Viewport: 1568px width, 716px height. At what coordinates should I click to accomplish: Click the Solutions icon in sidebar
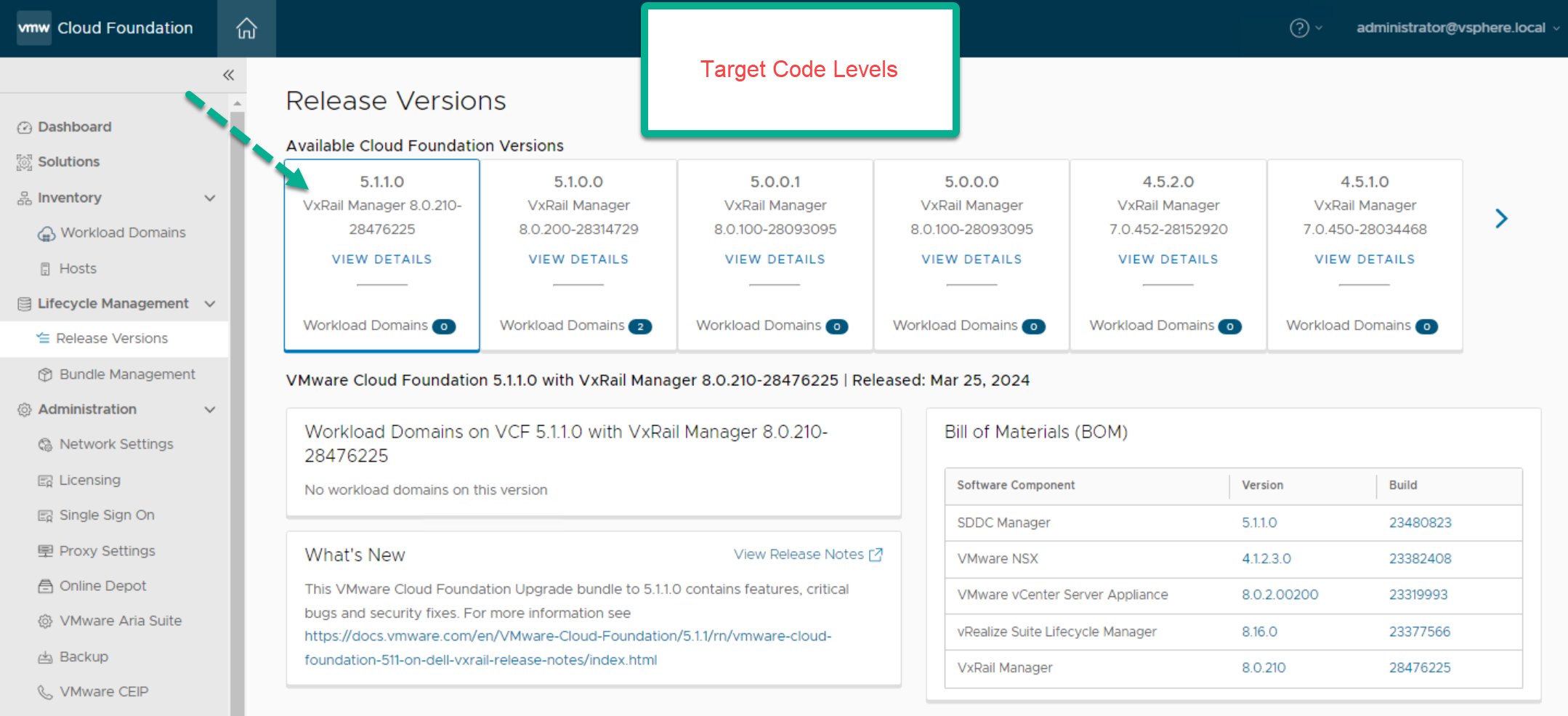click(x=25, y=162)
